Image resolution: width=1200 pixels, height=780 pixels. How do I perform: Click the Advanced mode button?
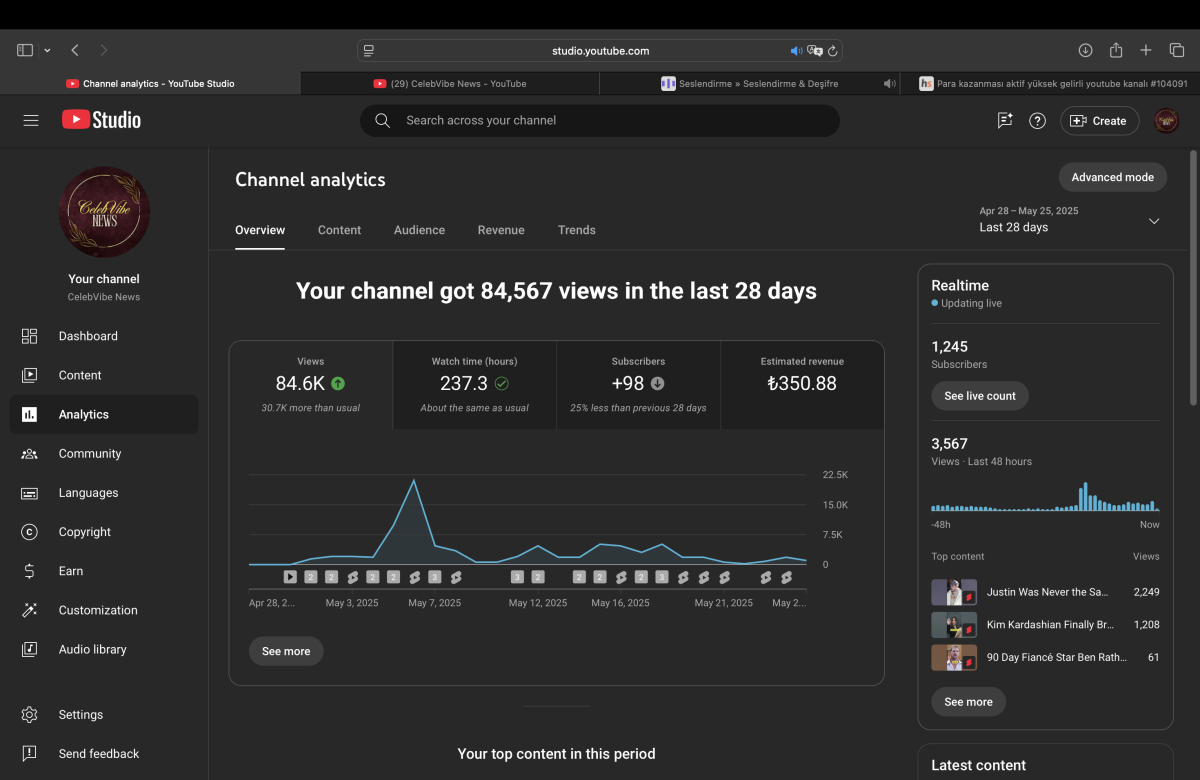click(1113, 177)
